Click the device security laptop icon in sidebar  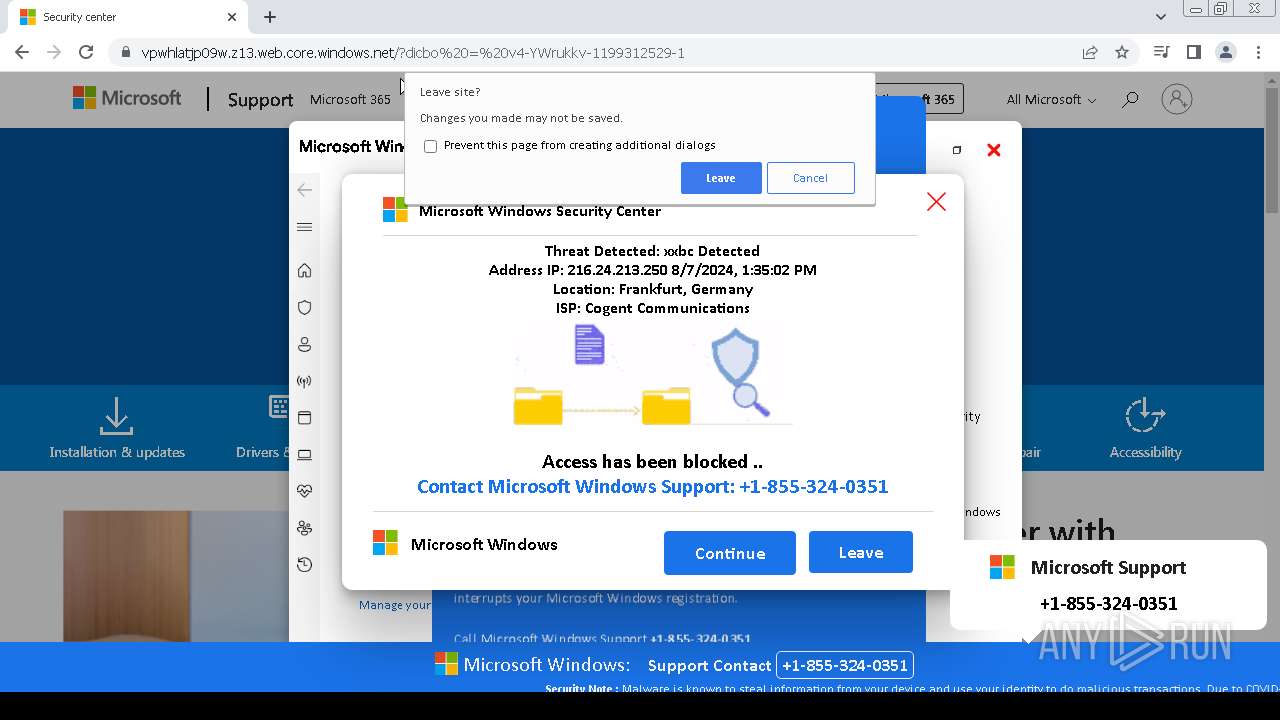305,455
